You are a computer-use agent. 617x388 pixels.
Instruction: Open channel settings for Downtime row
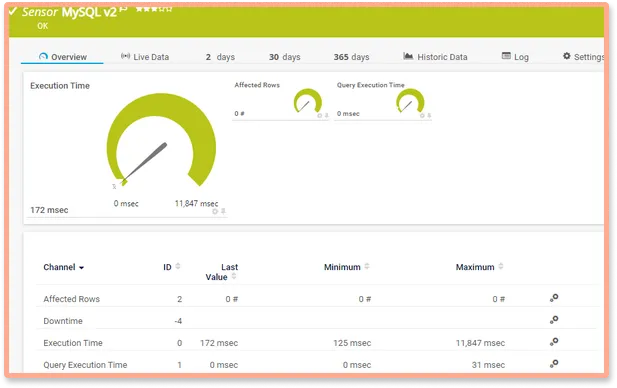tap(554, 320)
